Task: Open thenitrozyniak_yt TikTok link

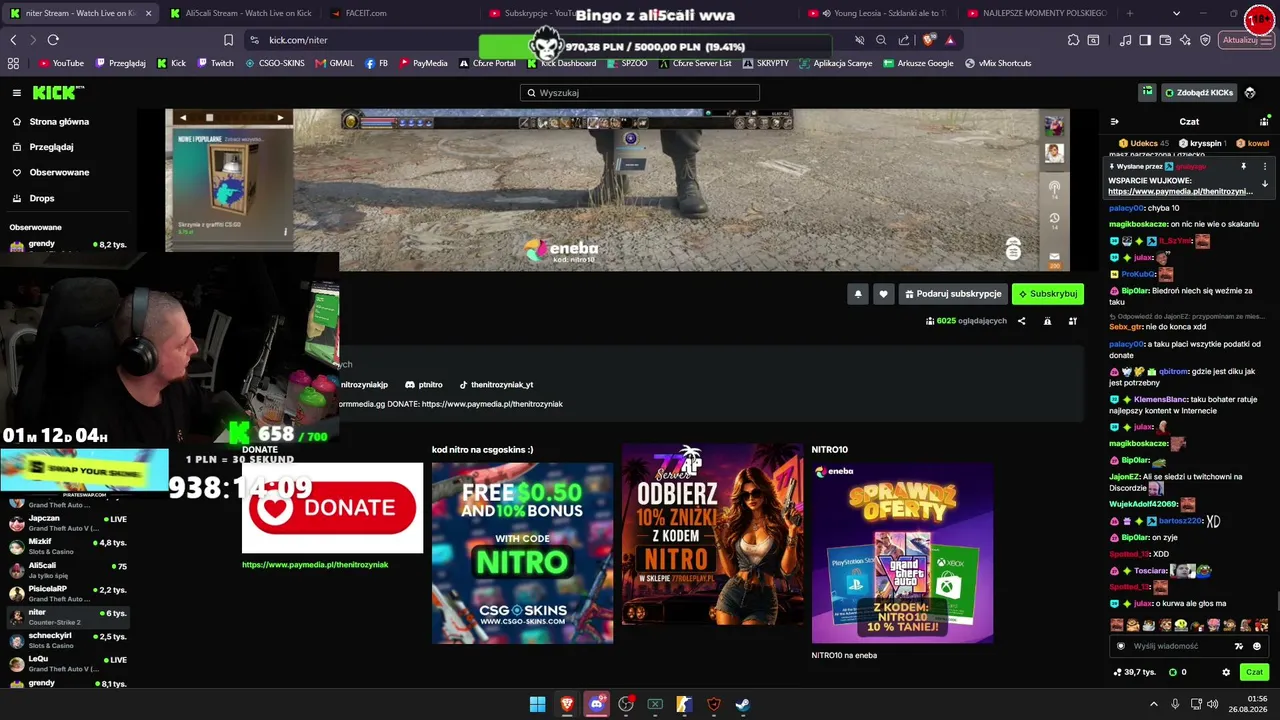Action: (496, 385)
